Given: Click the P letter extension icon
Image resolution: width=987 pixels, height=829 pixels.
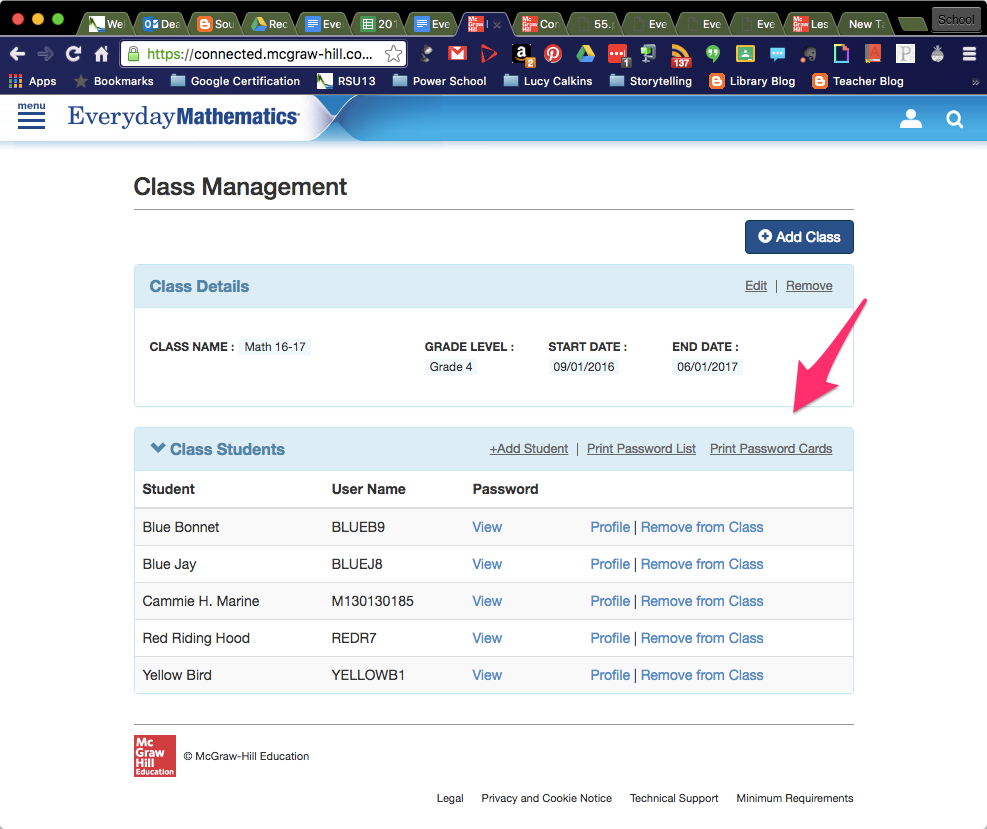Looking at the screenshot, I should pyautogui.click(x=905, y=54).
